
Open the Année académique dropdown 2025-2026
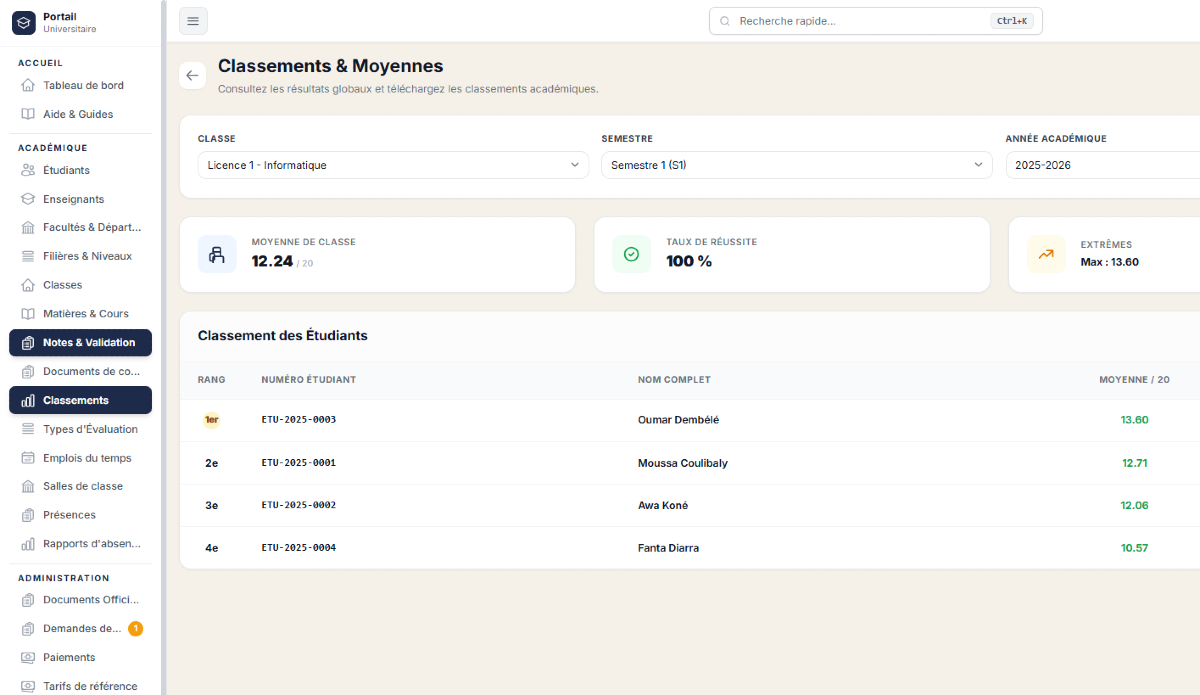point(1103,165)
